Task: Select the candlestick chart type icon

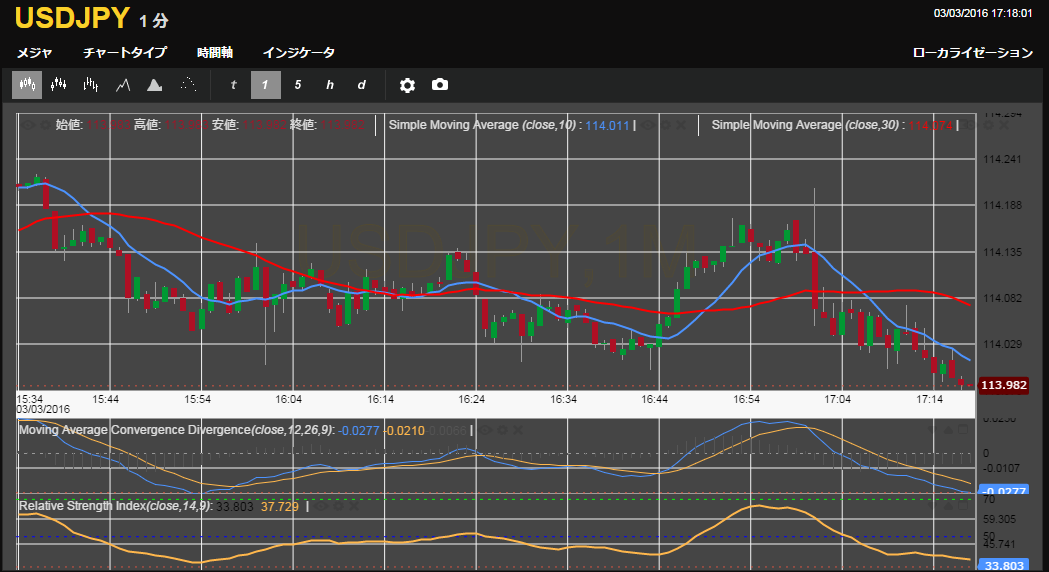Action: coord(27,85)
